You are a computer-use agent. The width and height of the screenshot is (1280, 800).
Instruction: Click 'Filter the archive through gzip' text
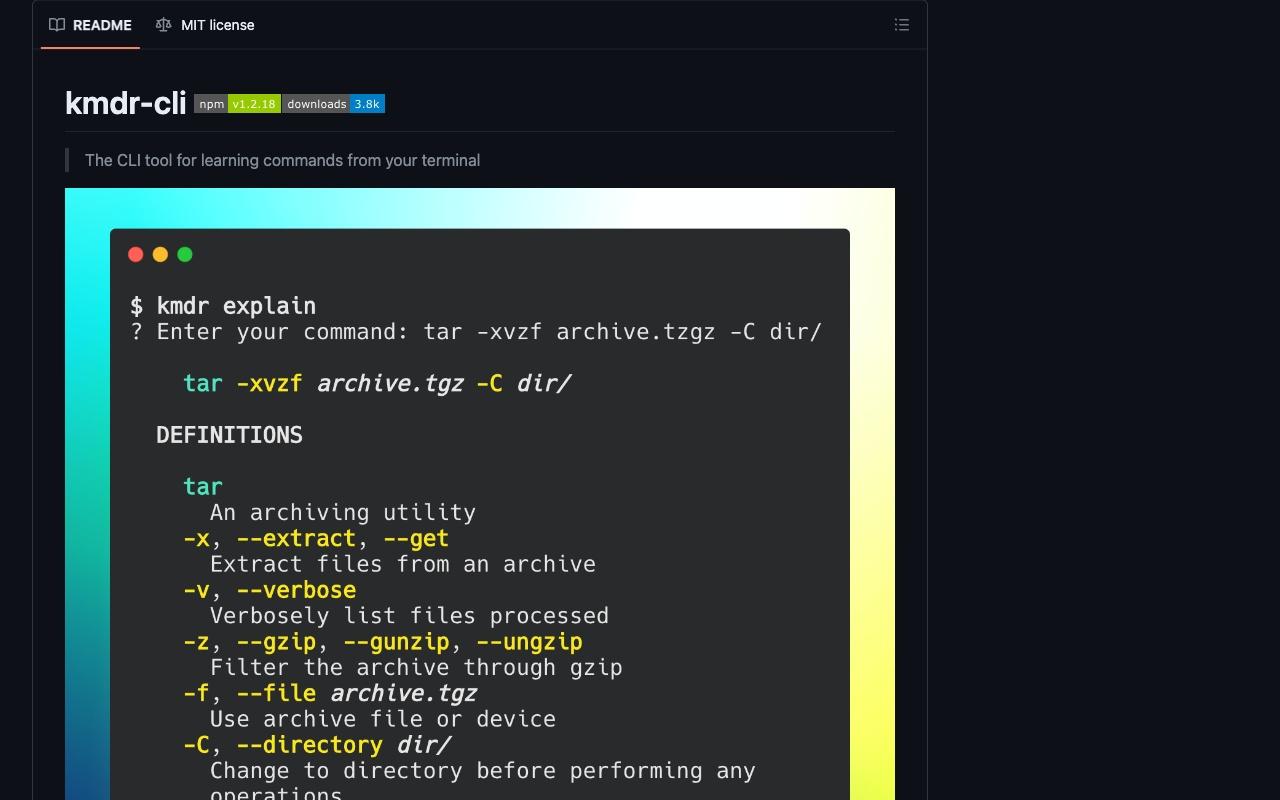pos(416,668)
